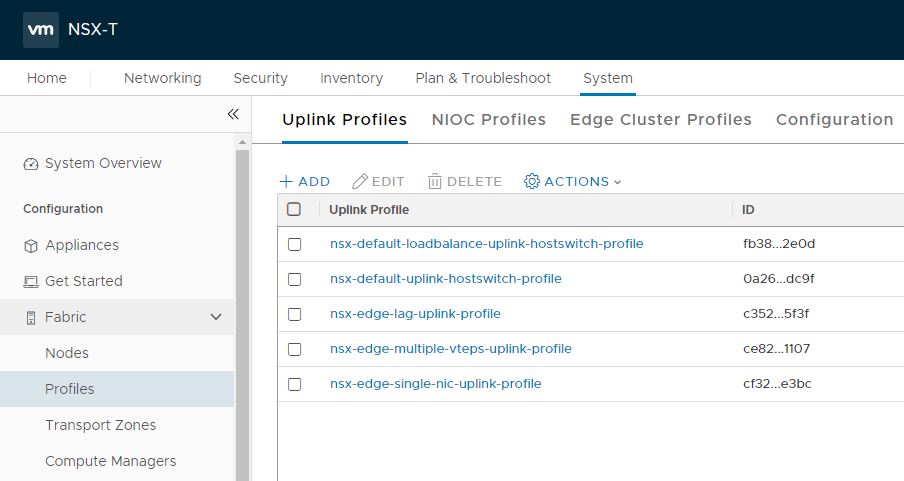
Task: Click the Fabric server icon
Action: coord(30,318)
